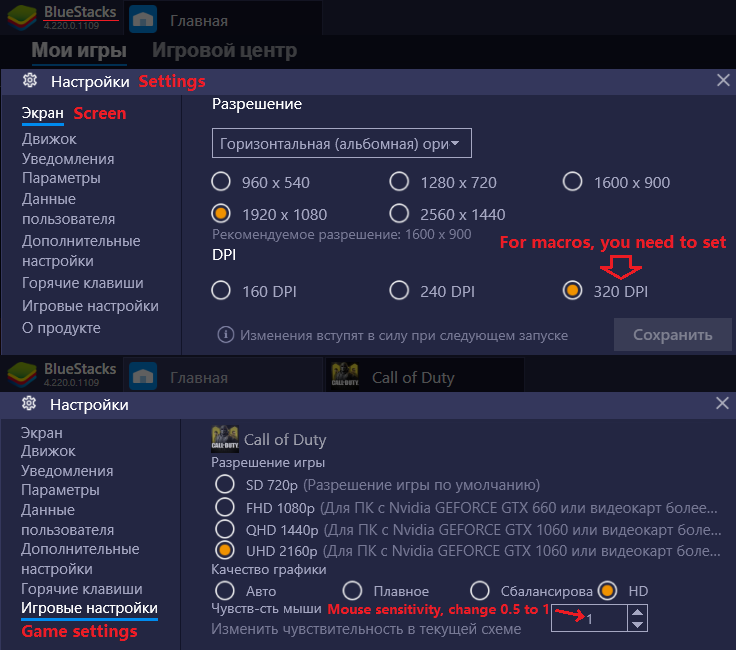Click the Изменить чувствительность в текущей схеме text
The height and width of the screenshot is (650, 736).
coord(366,629)
